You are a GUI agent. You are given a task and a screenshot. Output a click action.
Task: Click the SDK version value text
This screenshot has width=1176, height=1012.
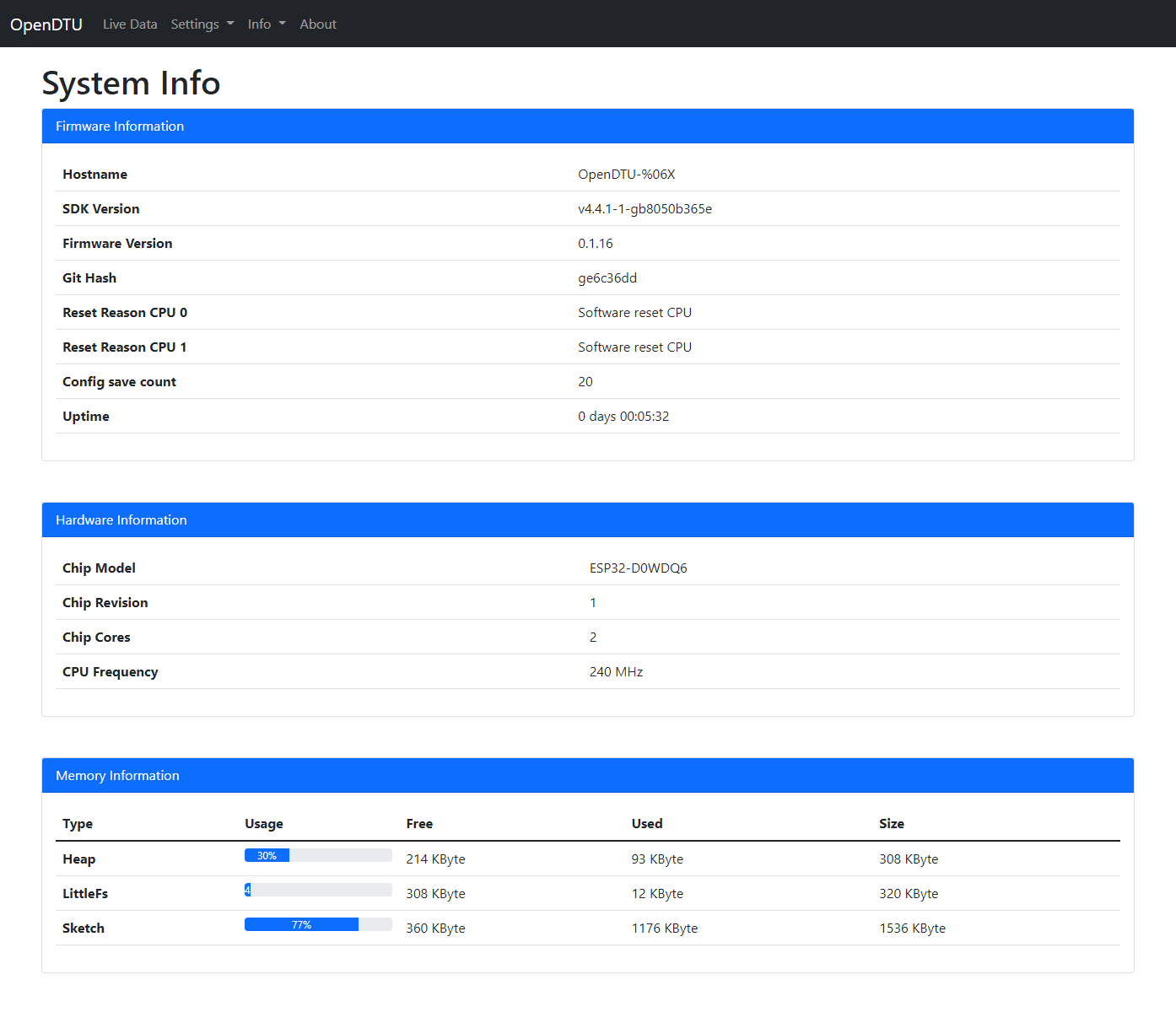coord(645,209)
